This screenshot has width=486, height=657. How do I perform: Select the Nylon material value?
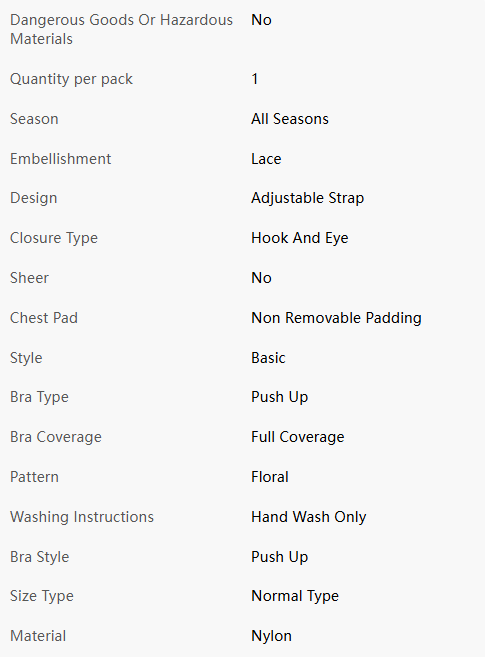click(x=271, y=636)
